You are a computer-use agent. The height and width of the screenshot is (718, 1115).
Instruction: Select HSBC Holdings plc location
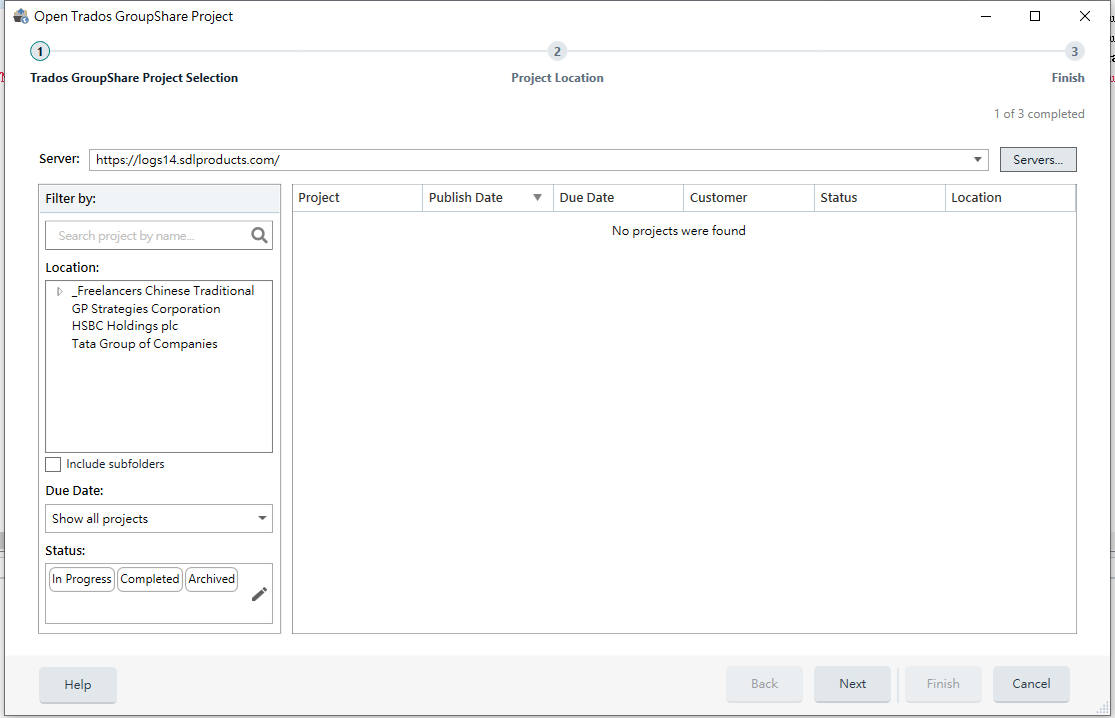(125, 326)
